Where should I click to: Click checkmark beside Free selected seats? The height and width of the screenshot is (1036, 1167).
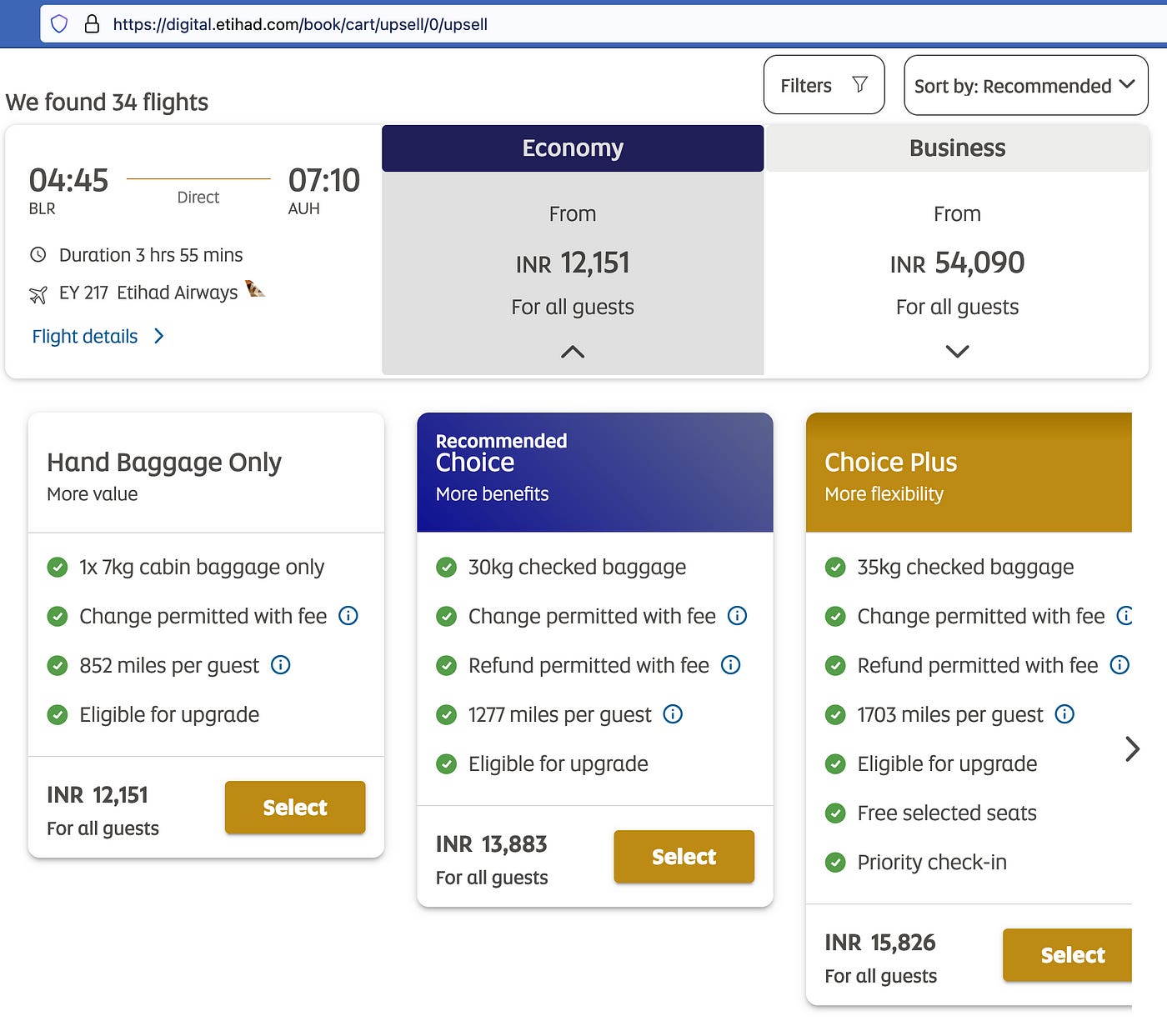pyautogui.click(x=835, y=813)
